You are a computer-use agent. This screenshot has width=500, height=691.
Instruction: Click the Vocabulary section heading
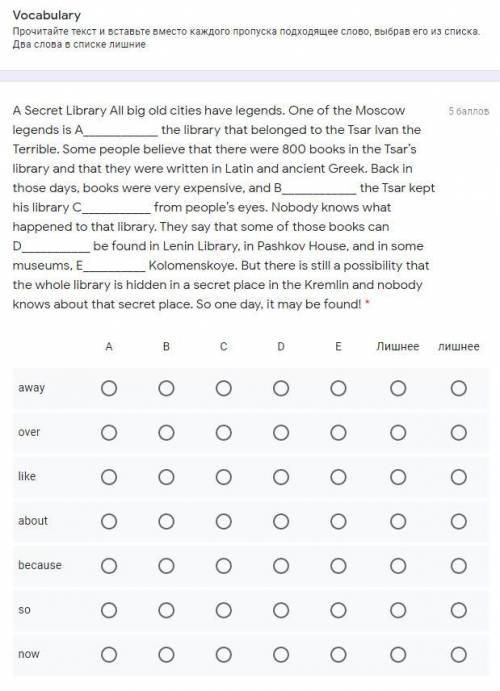tap(47, 15)
